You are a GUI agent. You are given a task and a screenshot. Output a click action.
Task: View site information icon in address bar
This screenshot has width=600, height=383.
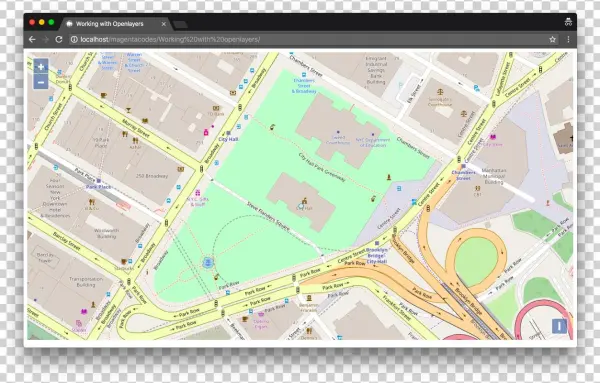point(74,39)
